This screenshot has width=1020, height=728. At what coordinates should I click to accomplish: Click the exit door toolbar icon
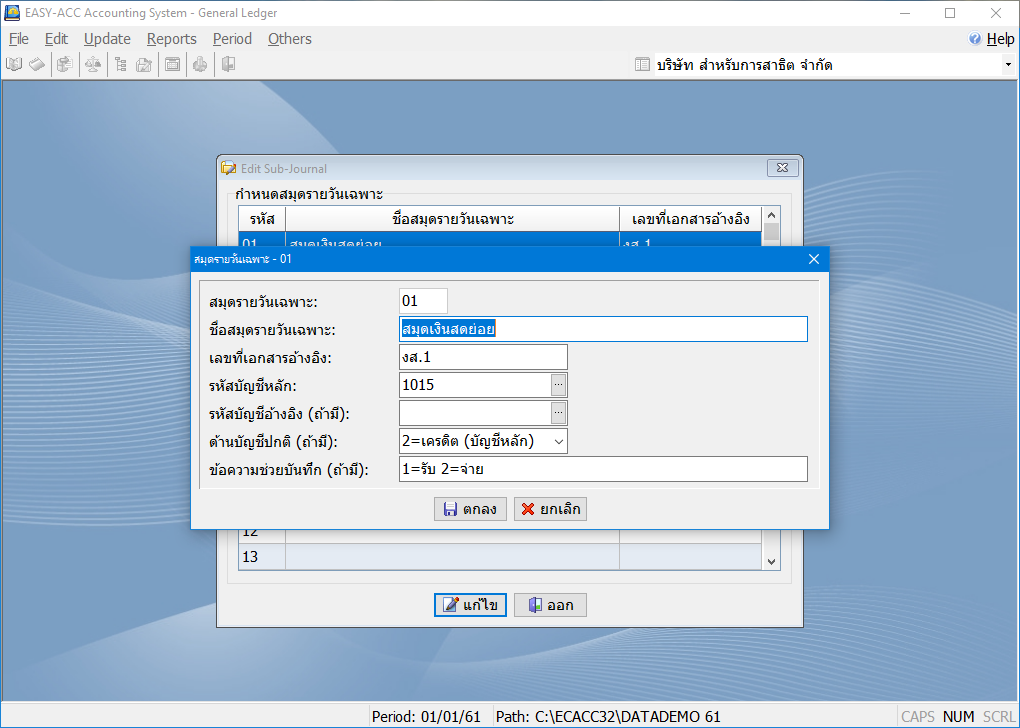[x=228, y=65]
